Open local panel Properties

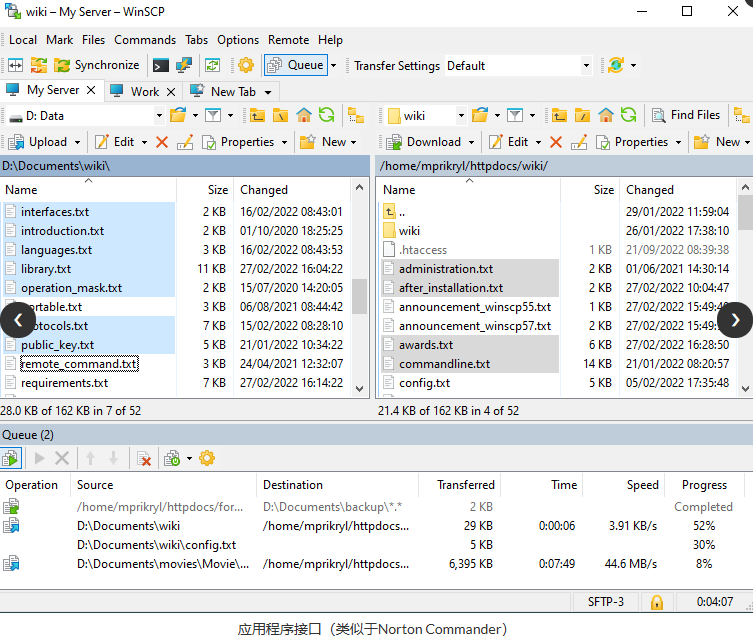[x=238, y=142]
